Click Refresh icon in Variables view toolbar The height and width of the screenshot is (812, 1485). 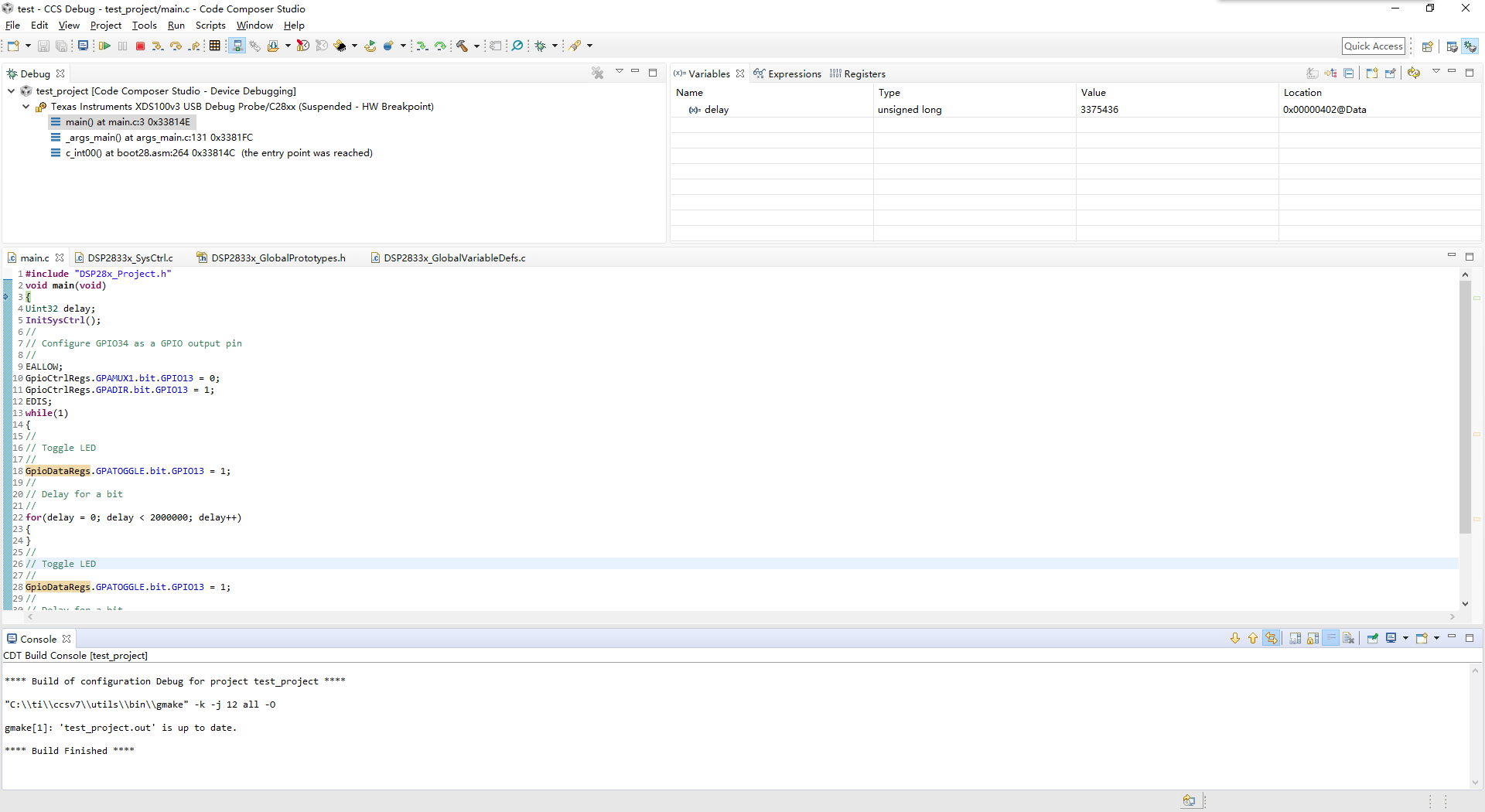coord(1414,73)
